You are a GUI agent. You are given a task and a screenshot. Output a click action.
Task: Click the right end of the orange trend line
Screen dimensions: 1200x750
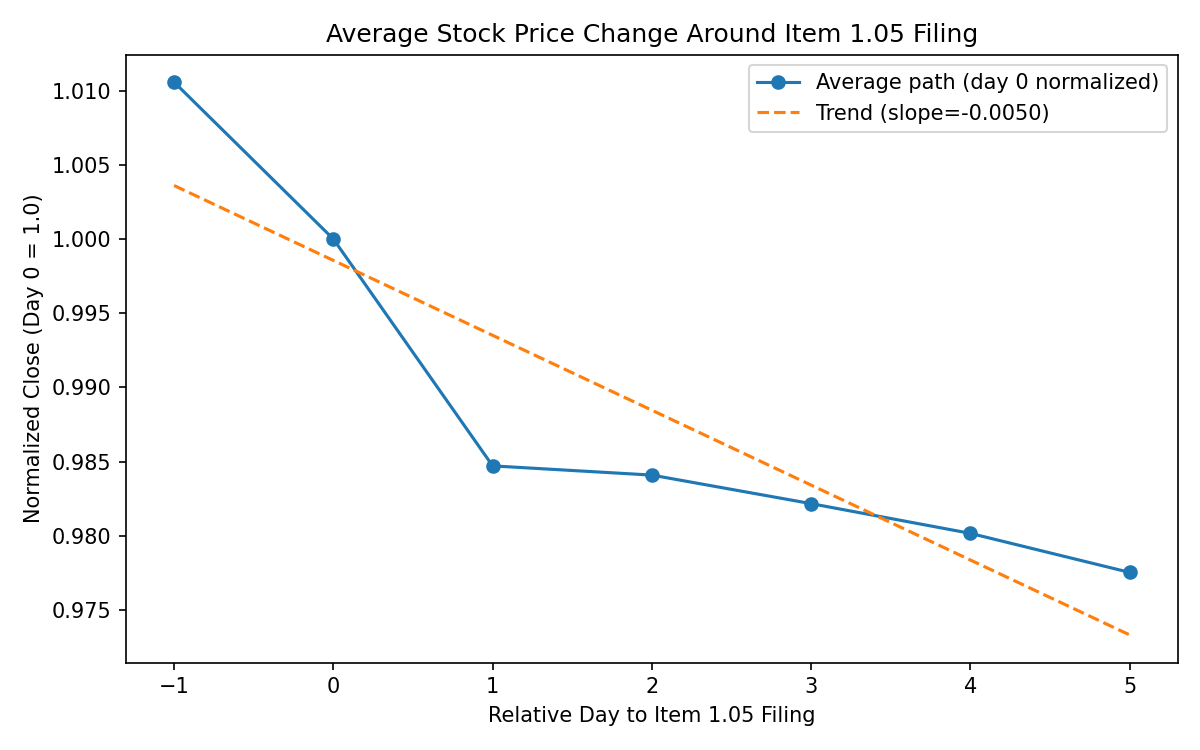[1129, 634]
